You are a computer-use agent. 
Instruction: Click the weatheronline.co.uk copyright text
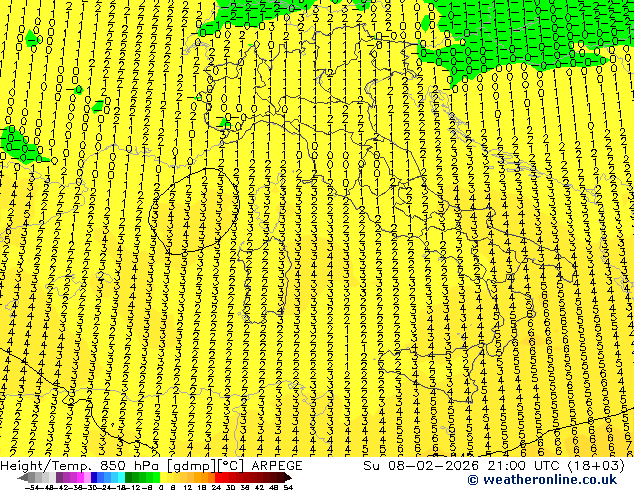coord(543,480)
